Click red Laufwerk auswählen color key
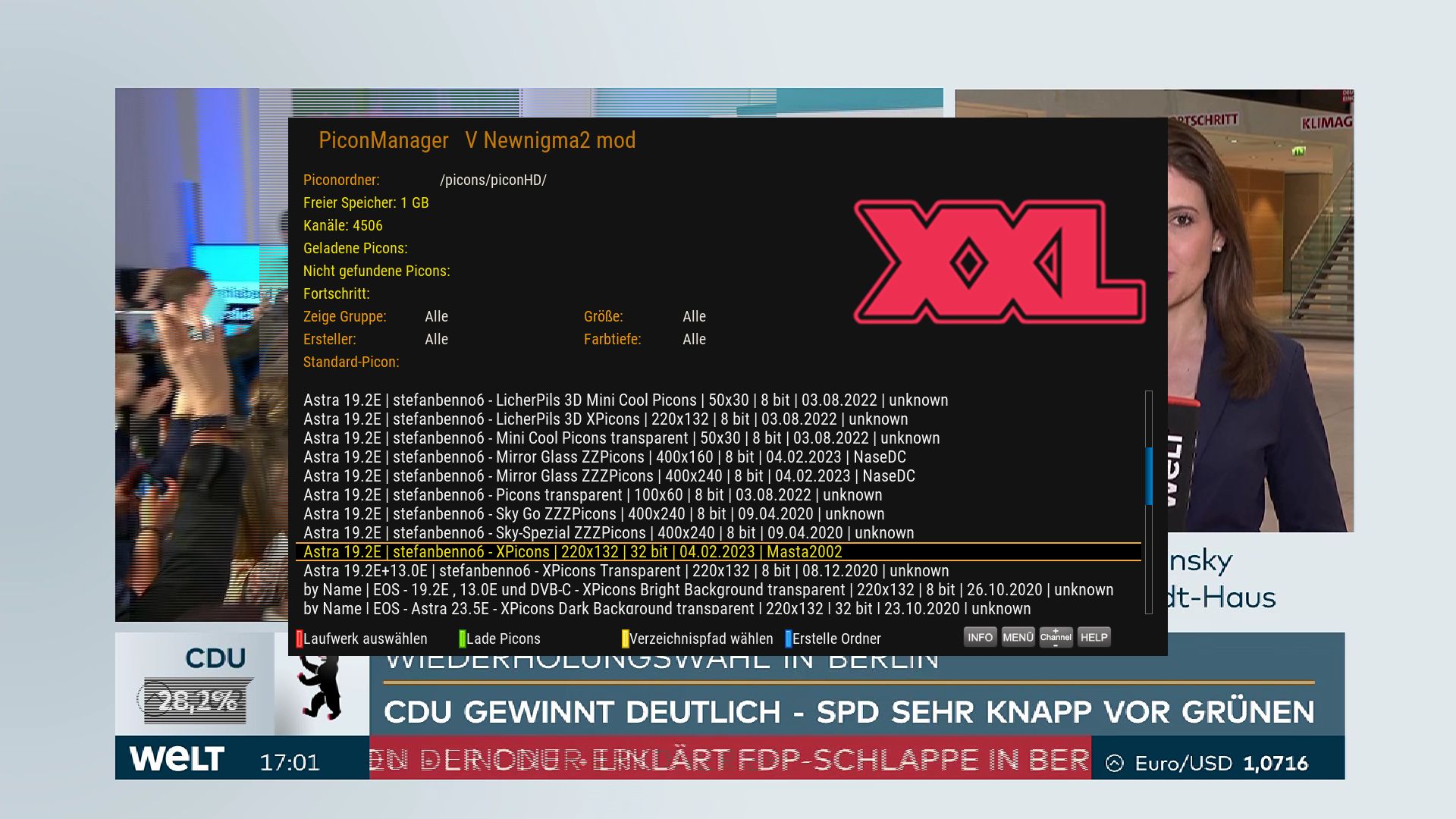 point(362,639)
